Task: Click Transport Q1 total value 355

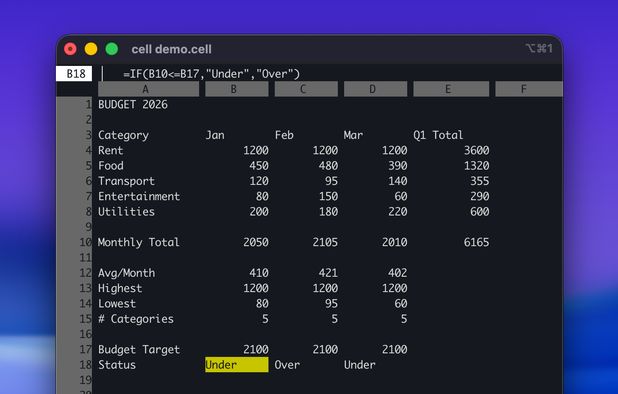Action: (x=480, y=181)
